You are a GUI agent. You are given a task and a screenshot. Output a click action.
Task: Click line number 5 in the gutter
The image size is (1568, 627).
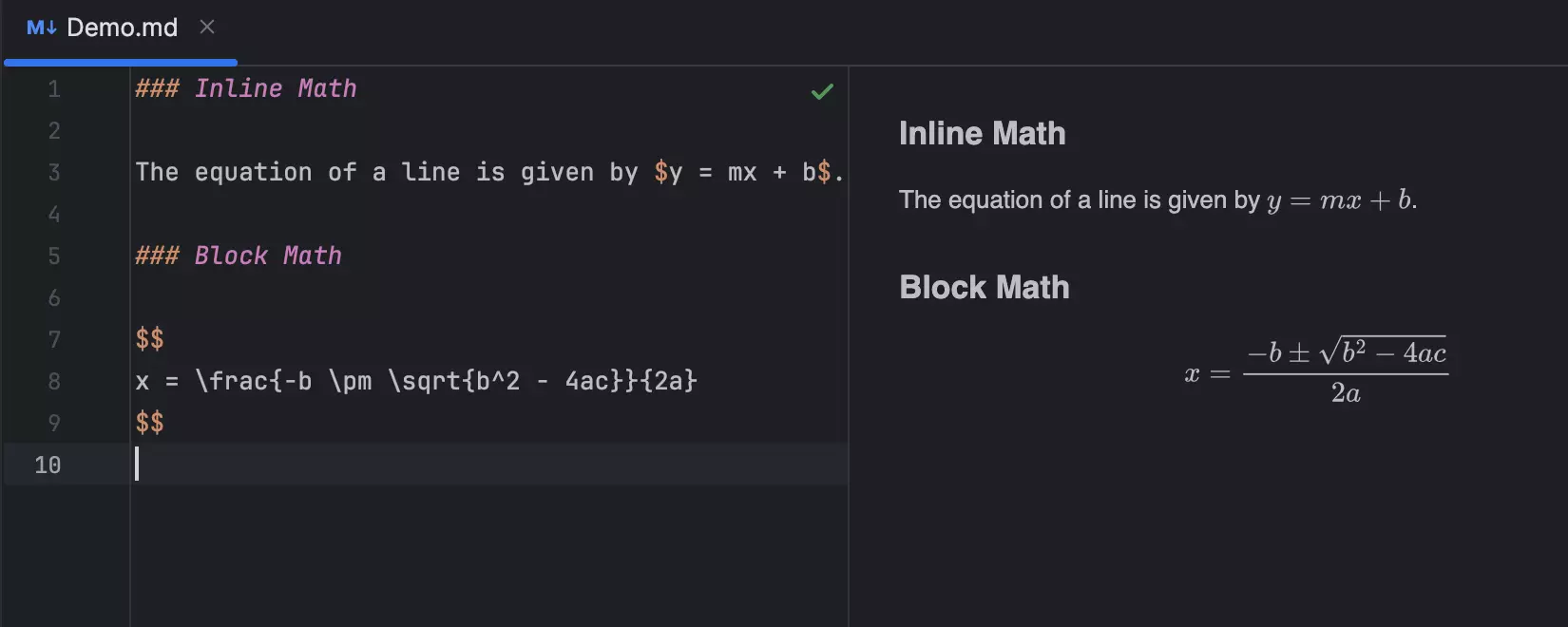pos(54,256)
